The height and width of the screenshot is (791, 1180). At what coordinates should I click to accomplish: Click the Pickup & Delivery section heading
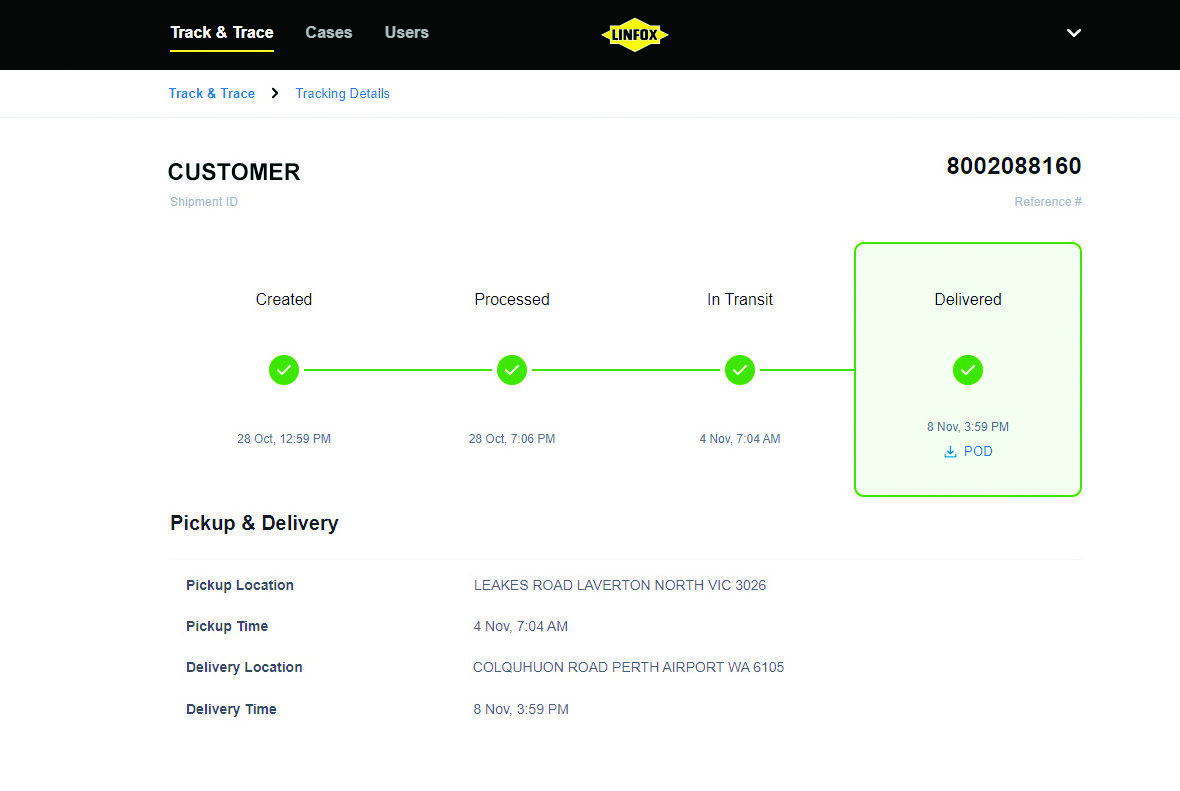point(254,523)
